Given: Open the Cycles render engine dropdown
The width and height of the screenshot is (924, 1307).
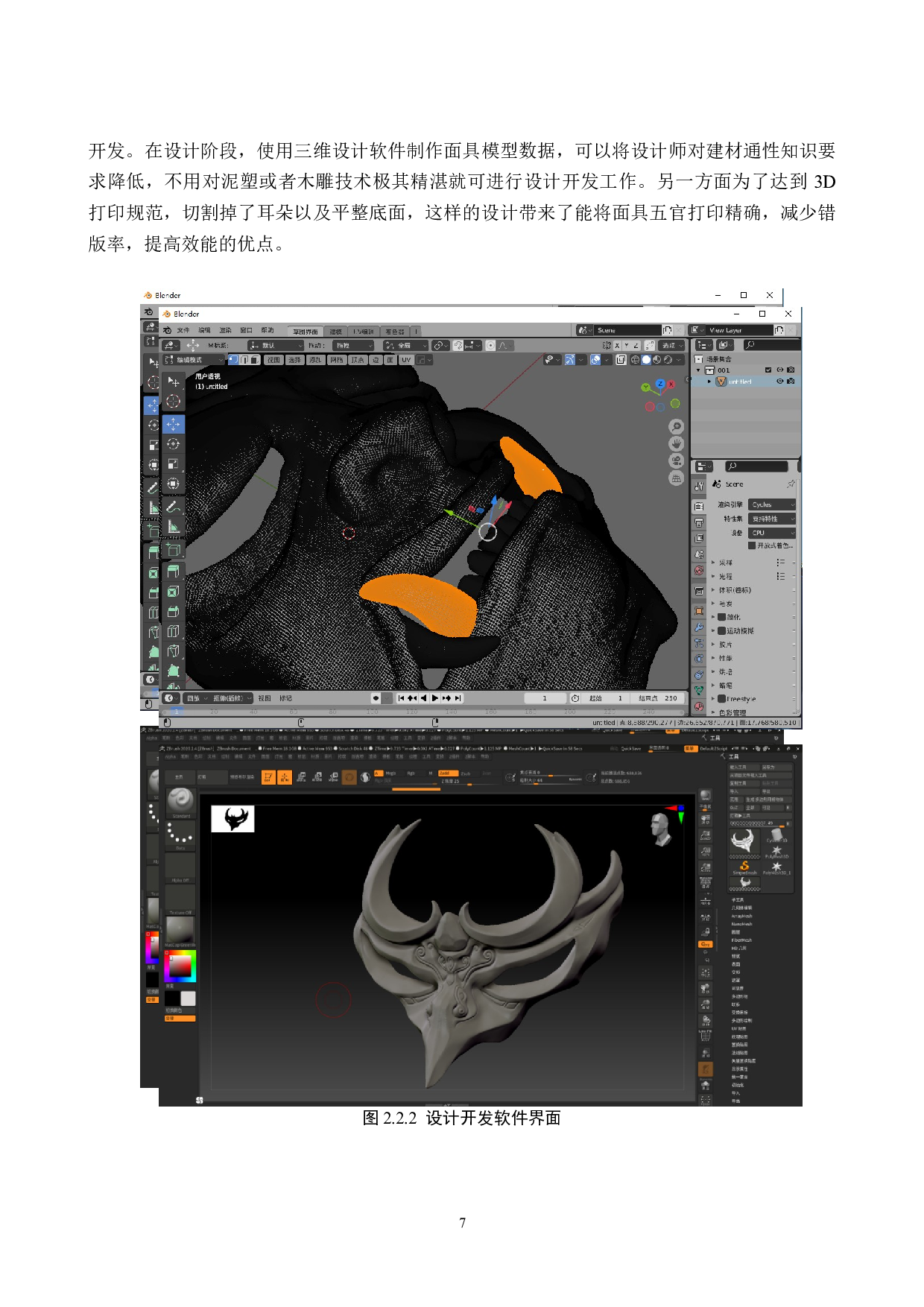Looking at the screenshot, I should coord(772,504).
